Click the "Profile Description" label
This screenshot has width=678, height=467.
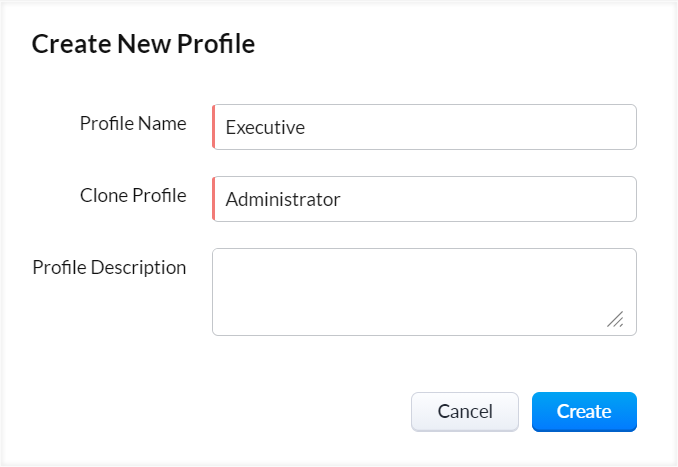(109, 268)
